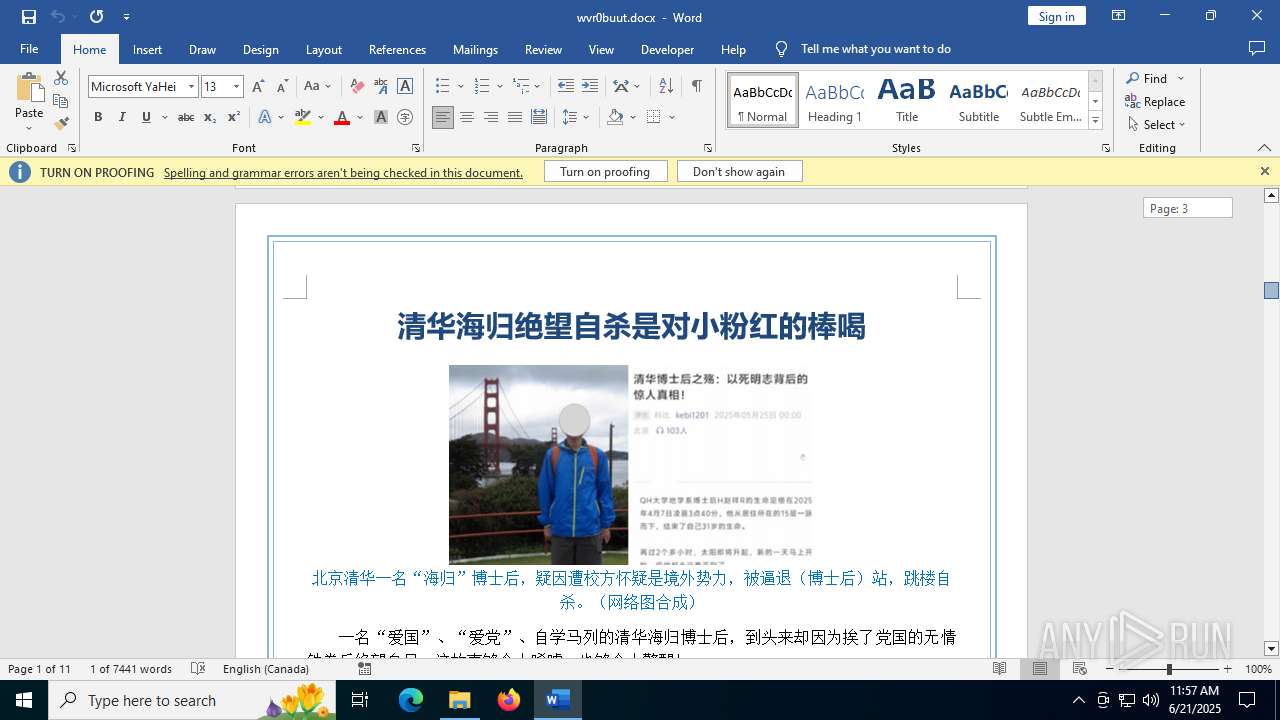Screen dimensions: 1280x720
Task: Adjust the zoom slider handle
Action: click(1169, 669)
